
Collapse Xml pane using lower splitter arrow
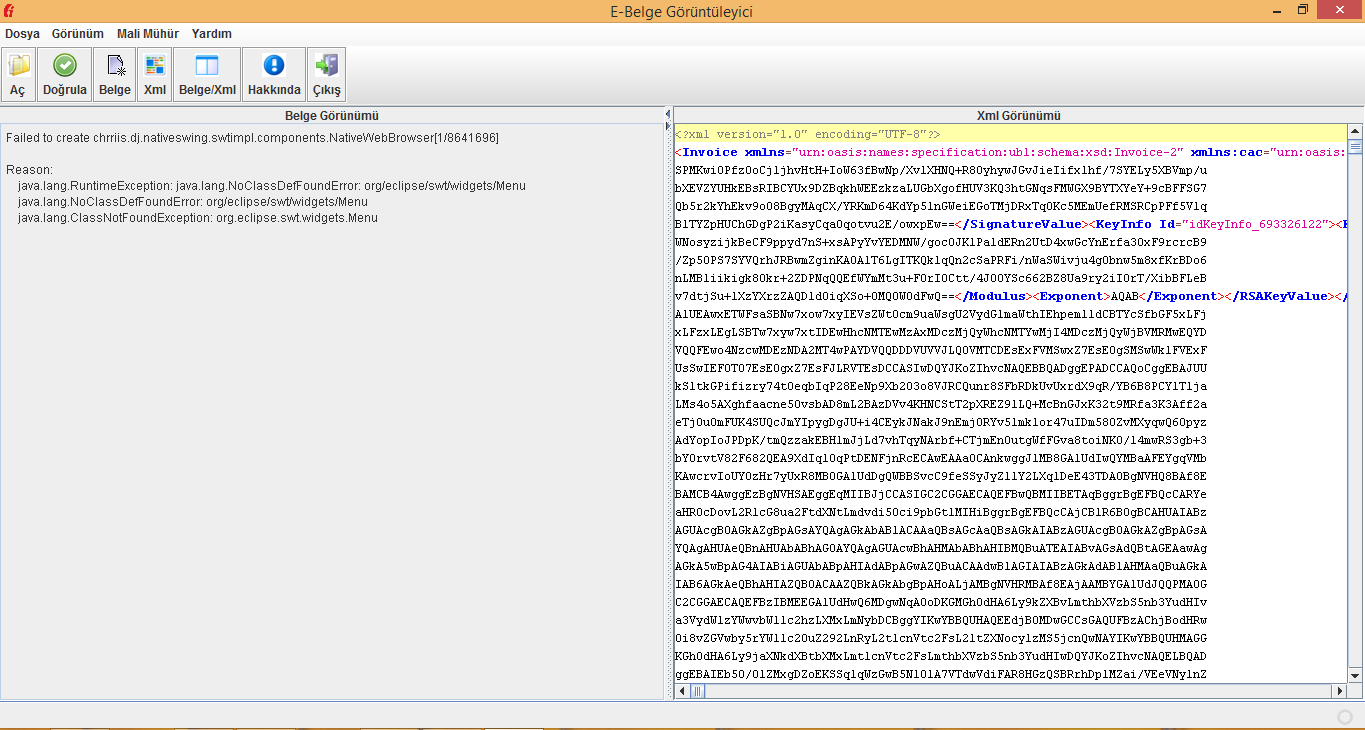pyautogui.click(x=668, y=127)
